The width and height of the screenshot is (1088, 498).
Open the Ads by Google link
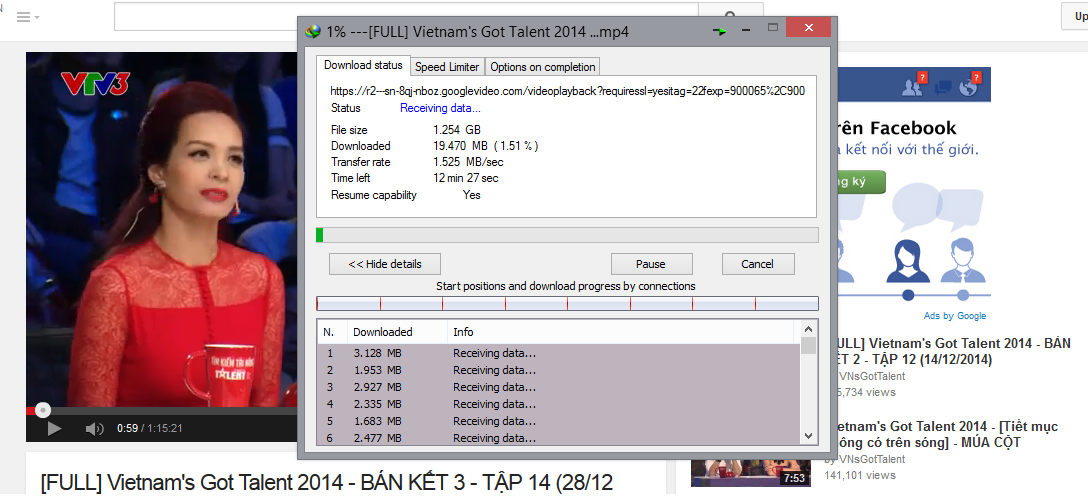click(955, 316)
